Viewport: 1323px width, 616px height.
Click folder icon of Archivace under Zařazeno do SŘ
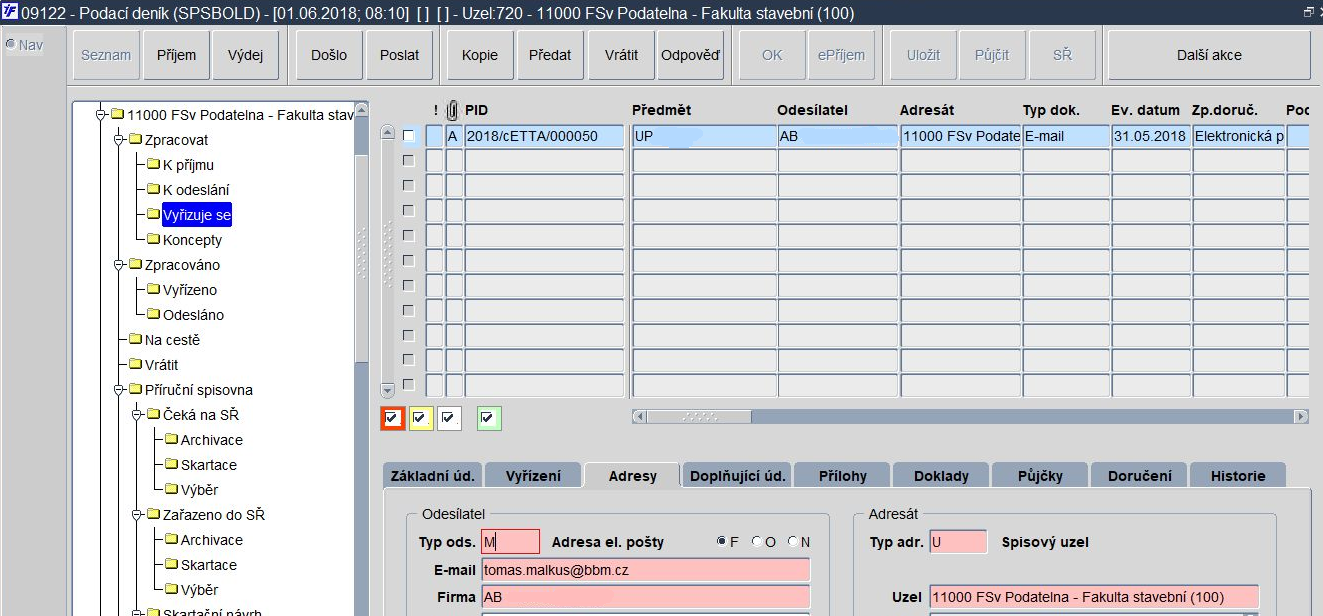(171, 539)
